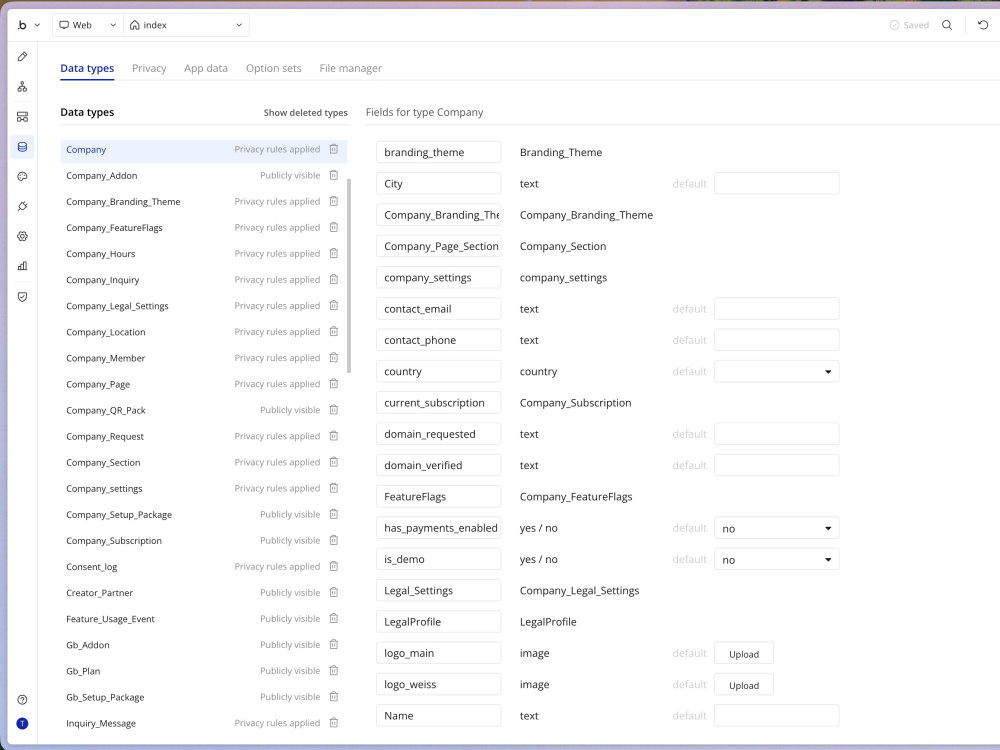Viewport: 1000px width, 750px height.
Task: Click trash icon for Feature_Usage_Event
Action: [334, 619]
